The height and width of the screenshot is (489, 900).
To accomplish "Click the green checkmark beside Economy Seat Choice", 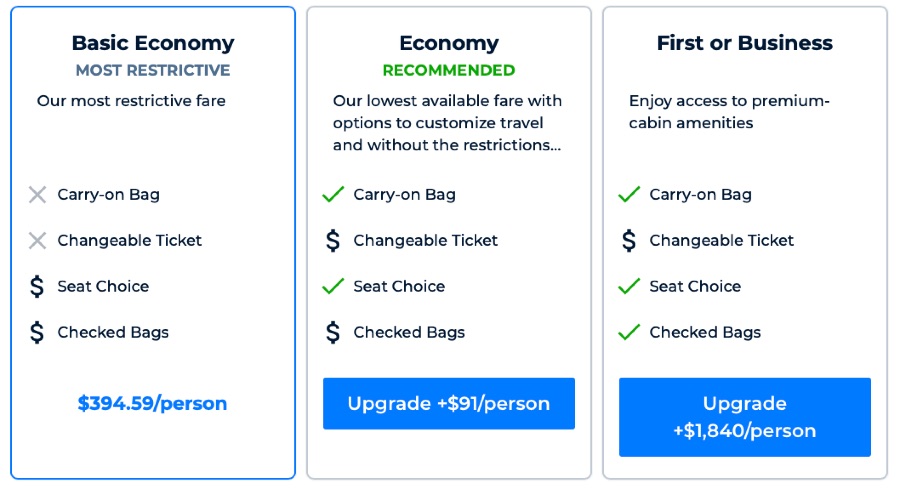I will tap(333, 287).
